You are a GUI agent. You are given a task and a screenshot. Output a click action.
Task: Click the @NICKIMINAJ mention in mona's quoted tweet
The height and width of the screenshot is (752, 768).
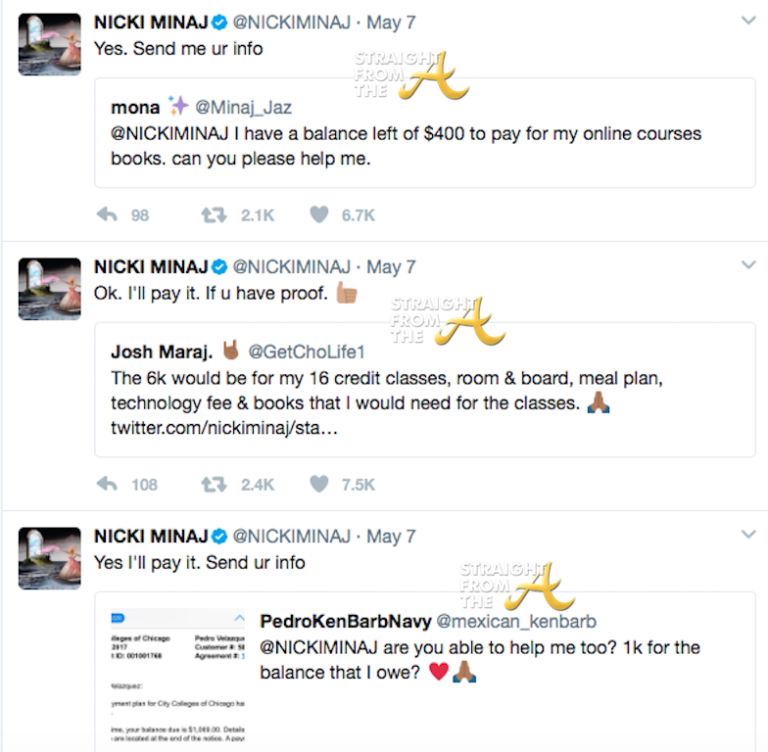(172, 134)
